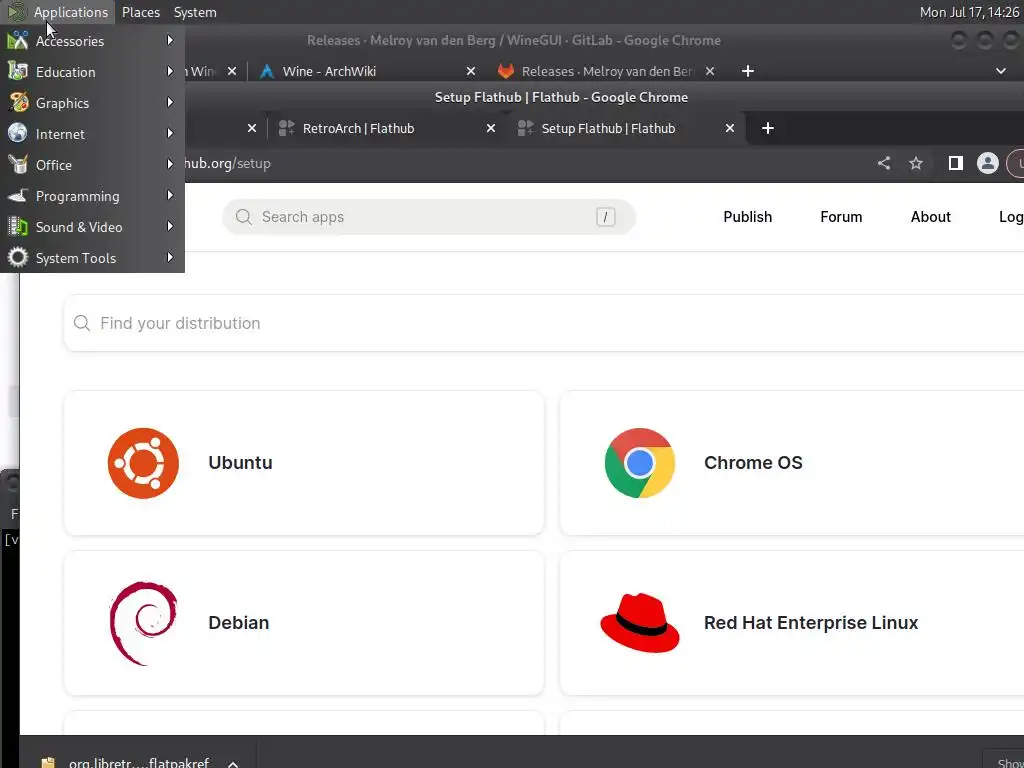This screenshot has width=1024, height=768.
Task: Open the Publish link
Action: pos(747,217)
